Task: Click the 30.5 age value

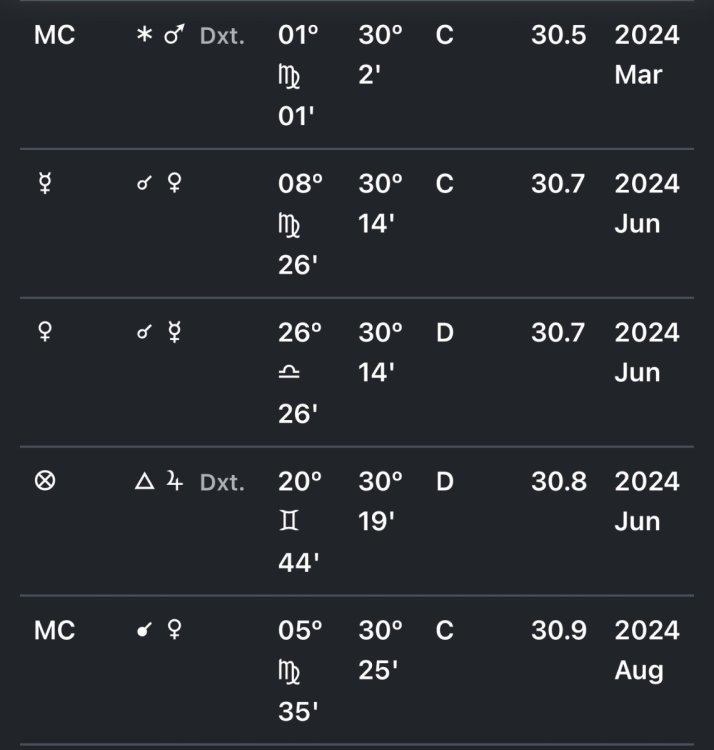Action: click(x=558, y=36)
